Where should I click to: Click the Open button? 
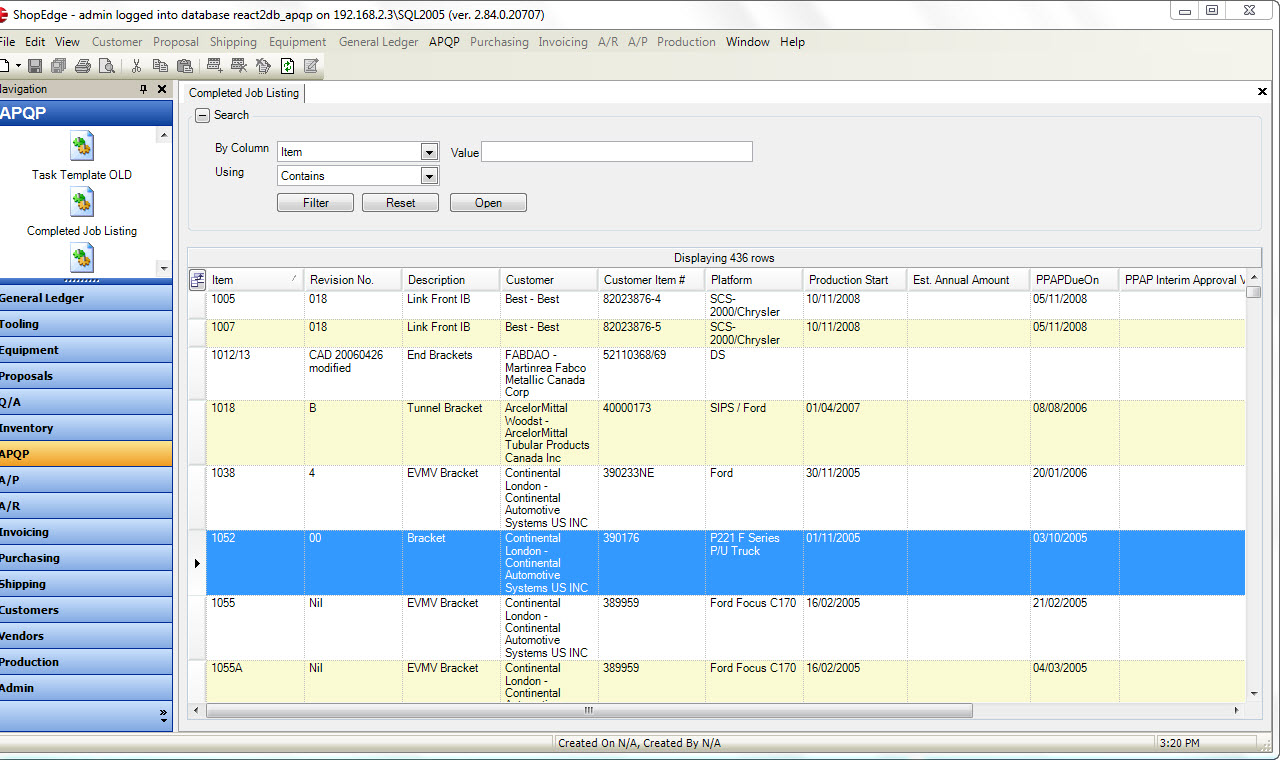click(x=488, y=203)
